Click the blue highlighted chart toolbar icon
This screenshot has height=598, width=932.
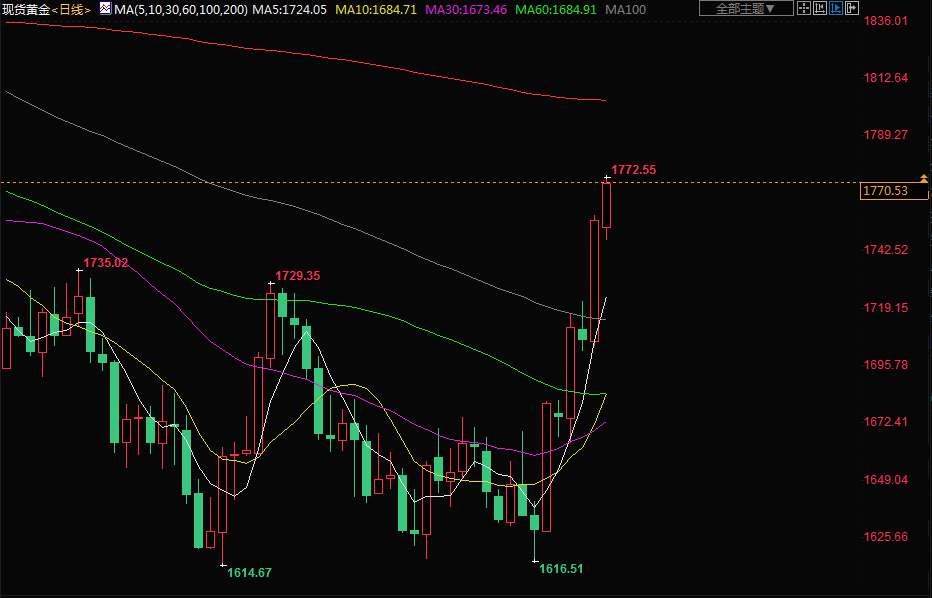835,8
